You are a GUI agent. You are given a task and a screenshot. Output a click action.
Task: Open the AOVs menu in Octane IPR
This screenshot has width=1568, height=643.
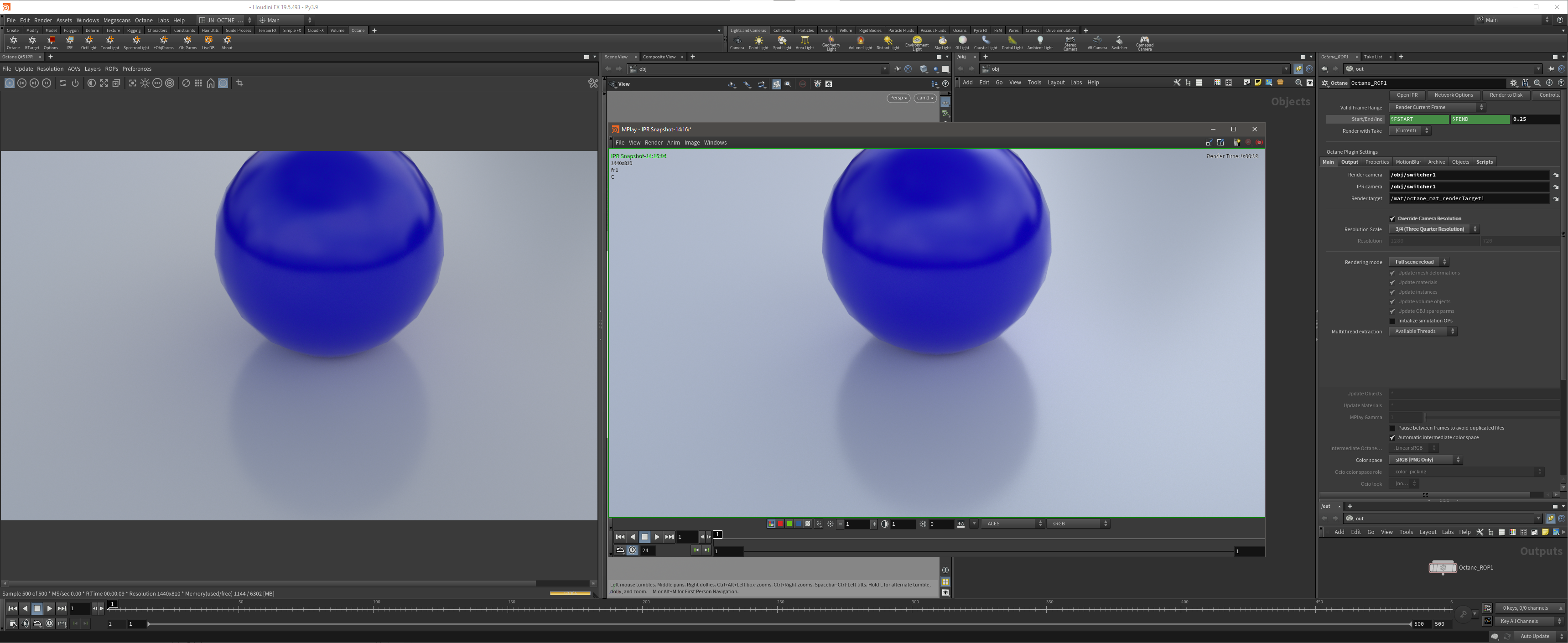pyautogui.click(x=73, y=69)
